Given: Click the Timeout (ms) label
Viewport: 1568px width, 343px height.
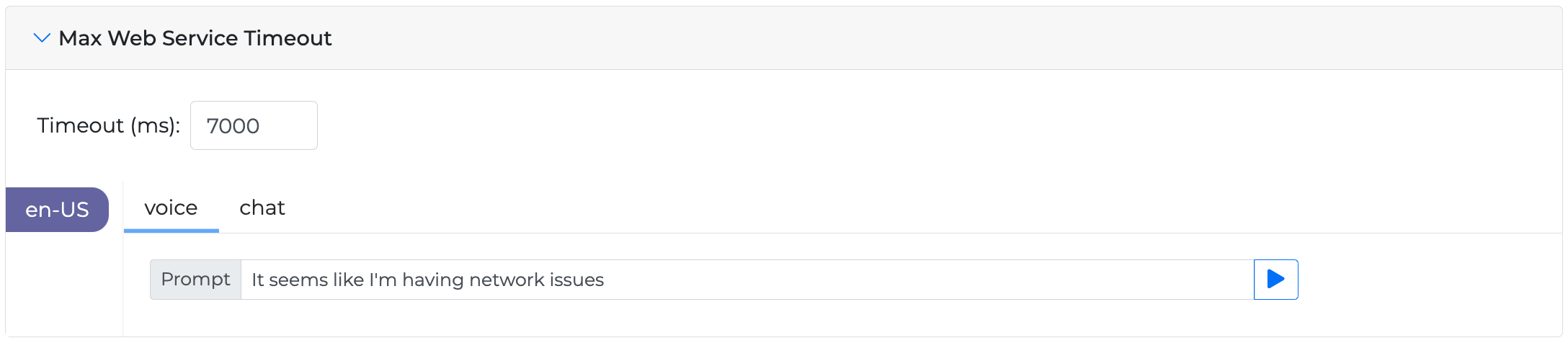Looking at the screenshot, I should point(108,125).
